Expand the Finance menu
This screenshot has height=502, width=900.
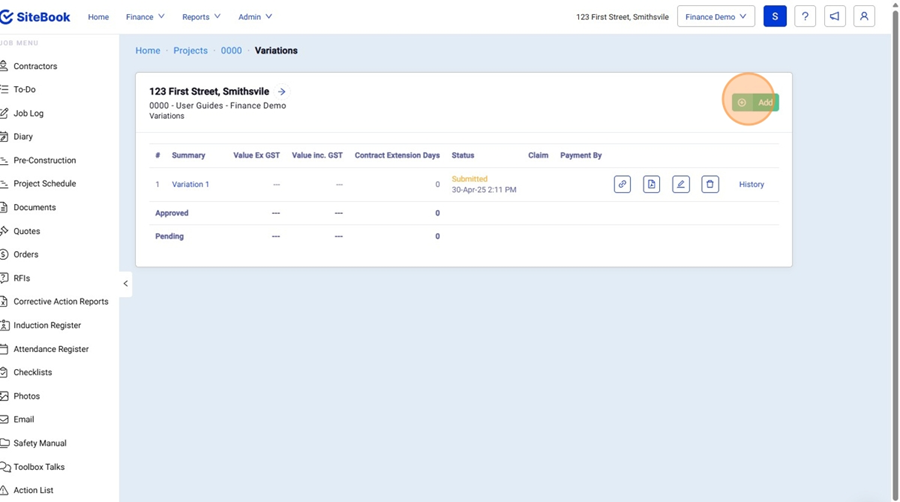pos(145,17)
